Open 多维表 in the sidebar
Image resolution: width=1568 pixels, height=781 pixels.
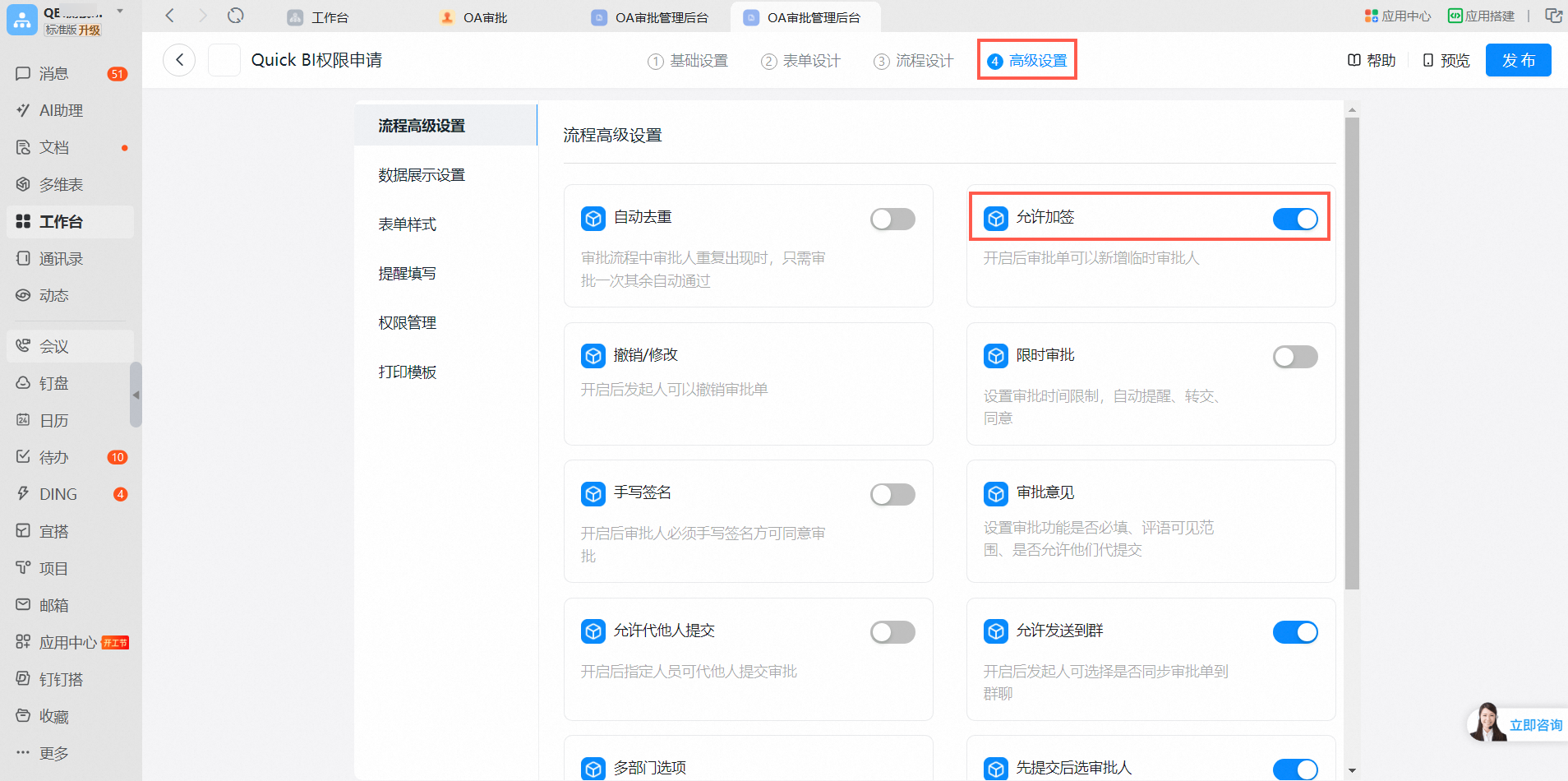[x=70, y=185]
